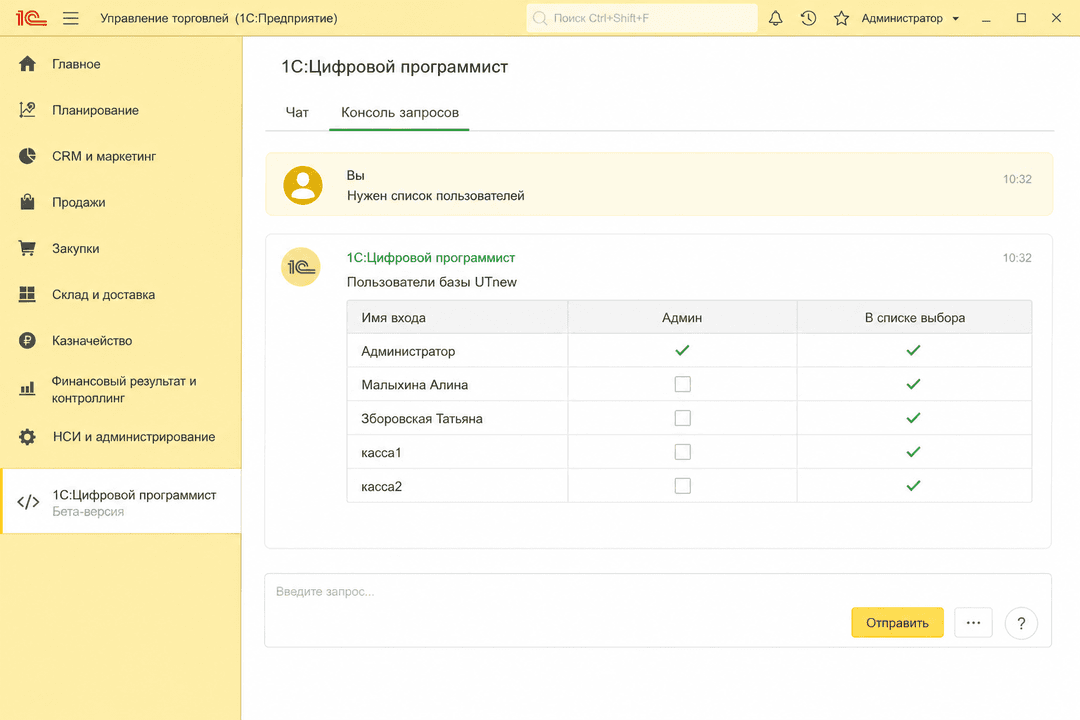The height and width of the screenshot is (720, 1080).
Task: Expand the Администратор user dropdown arrow
Action: [x=956, y=19]
